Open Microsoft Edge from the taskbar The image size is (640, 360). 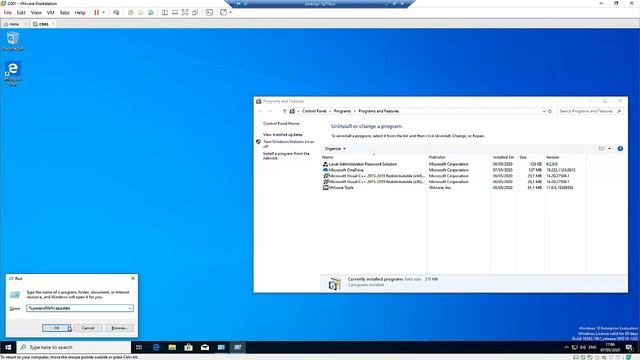point(156,347)
